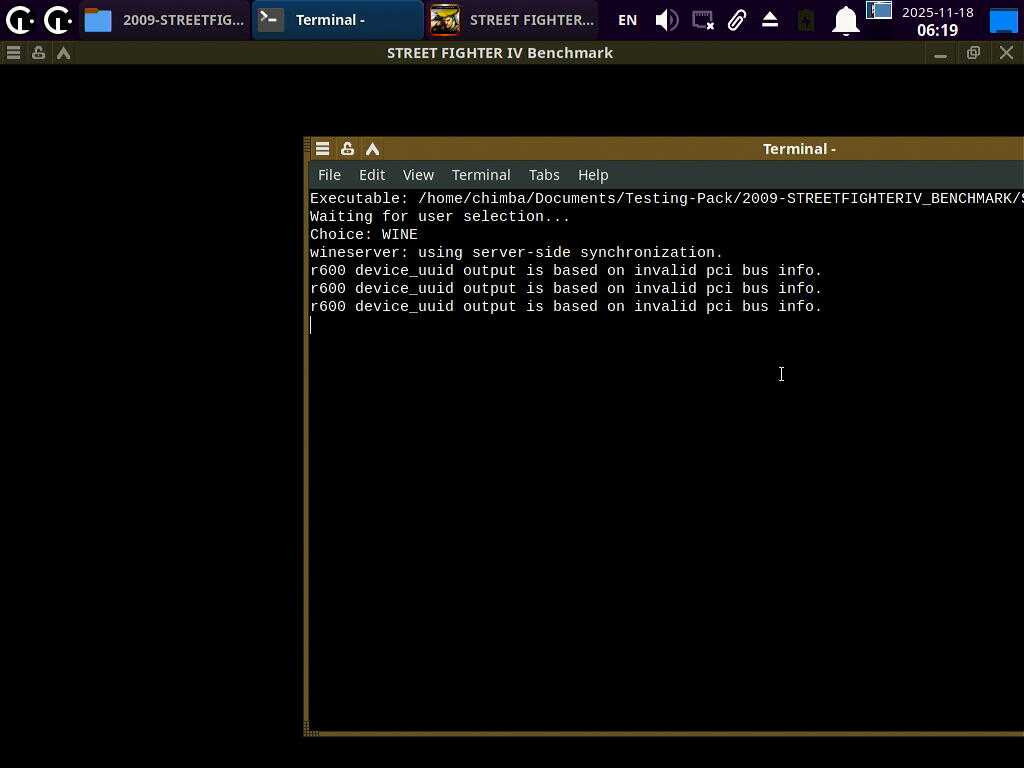The height and width of the screenshot is (768, 1024).
Task: Close the STREET FIGHTER IV Benchmark window
Action: pyautogui.click(x=1006, y=53)
